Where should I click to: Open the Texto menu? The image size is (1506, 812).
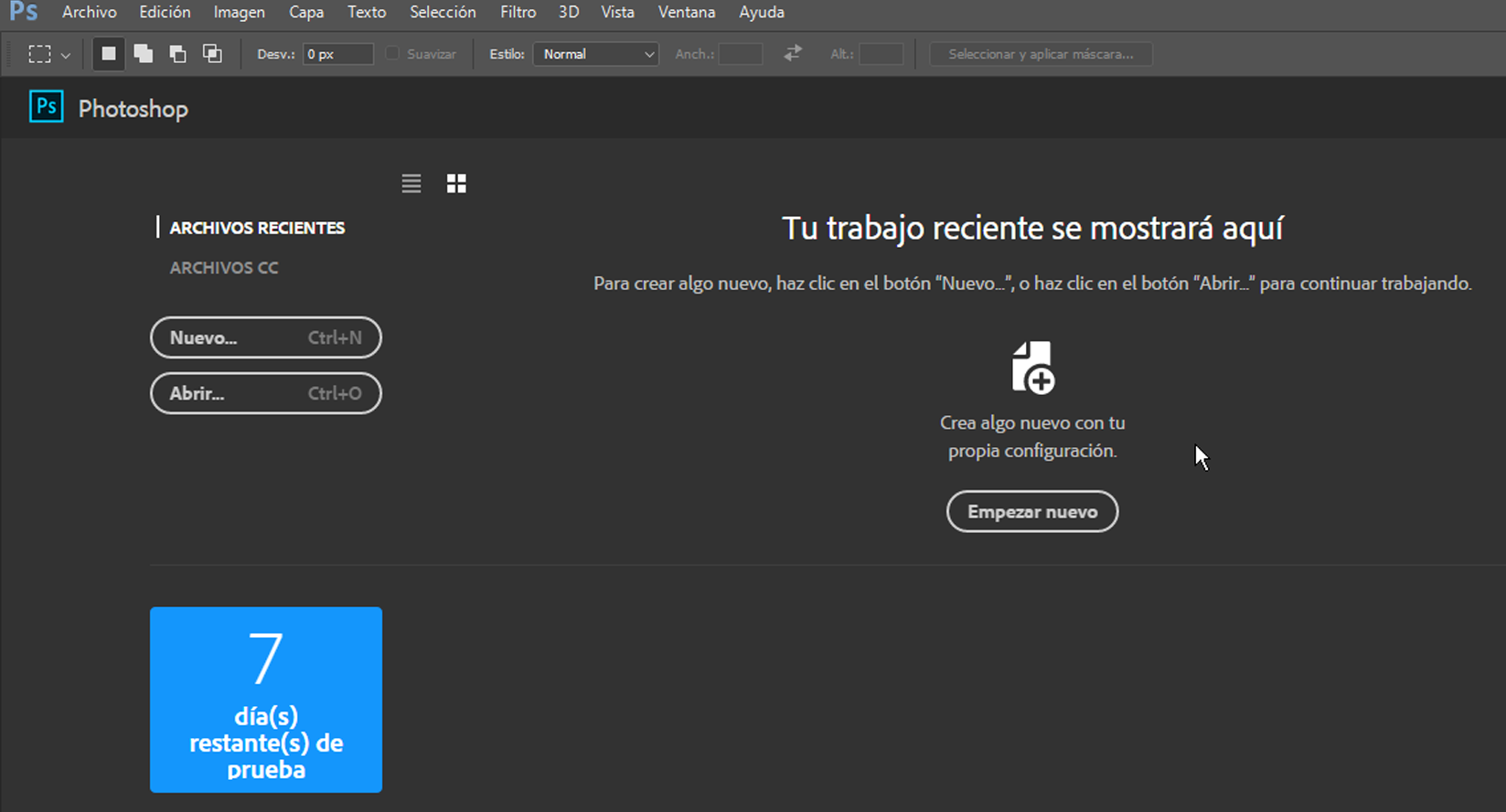[367, 12]
